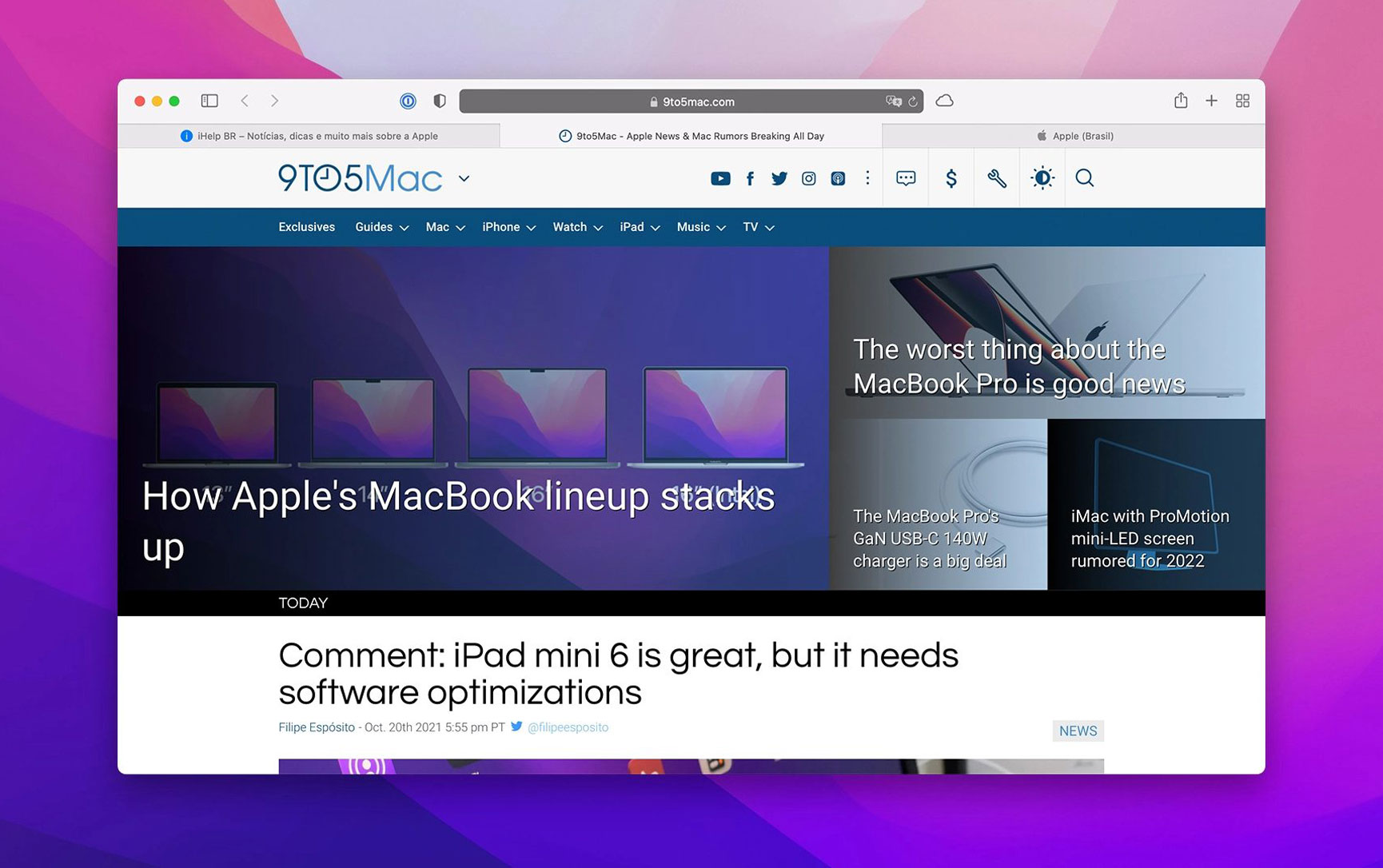1383x868 pixels.
Task: Open the three-dot more options menu
Action: [867, 177]
